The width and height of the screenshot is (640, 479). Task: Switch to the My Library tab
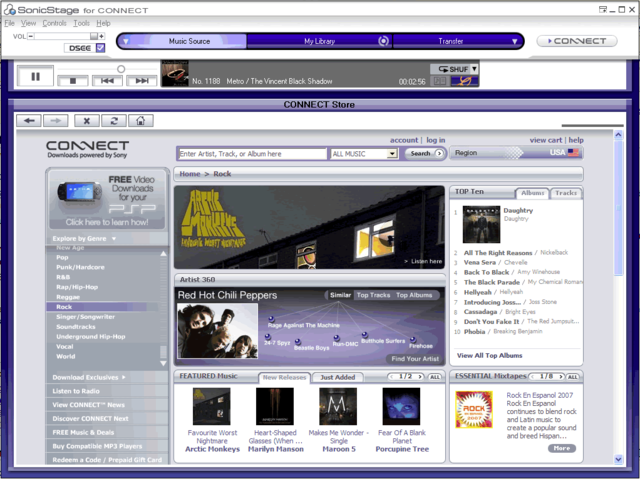pyautogui.click(x=319, y=41)
